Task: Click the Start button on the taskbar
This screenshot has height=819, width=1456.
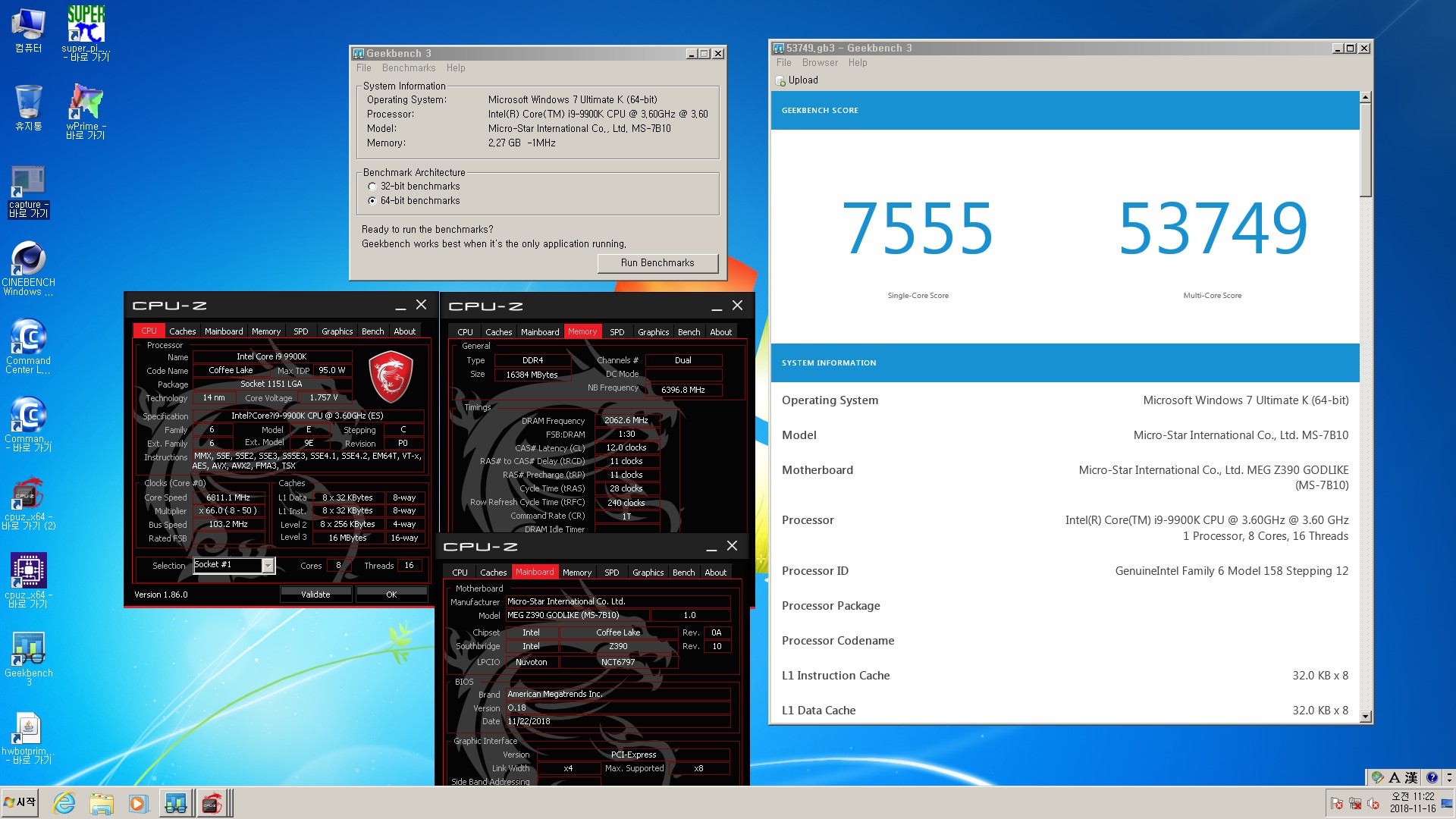Action: pos(20,802)
